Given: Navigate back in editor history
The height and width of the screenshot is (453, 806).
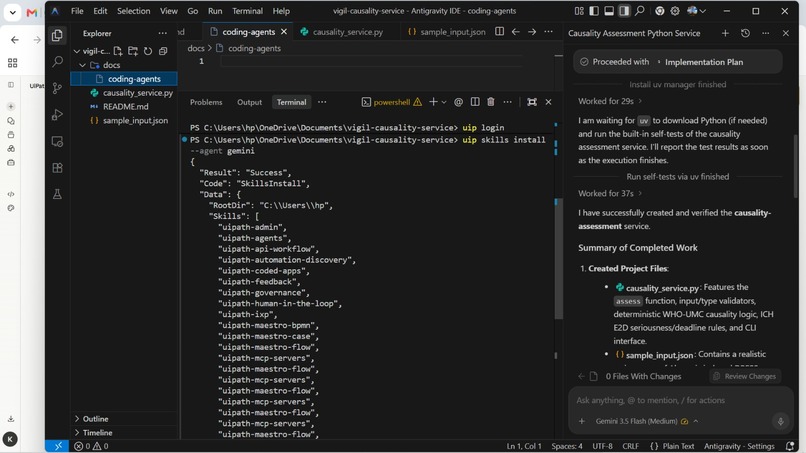Looking at the screenshot, I should coord(516,31).
